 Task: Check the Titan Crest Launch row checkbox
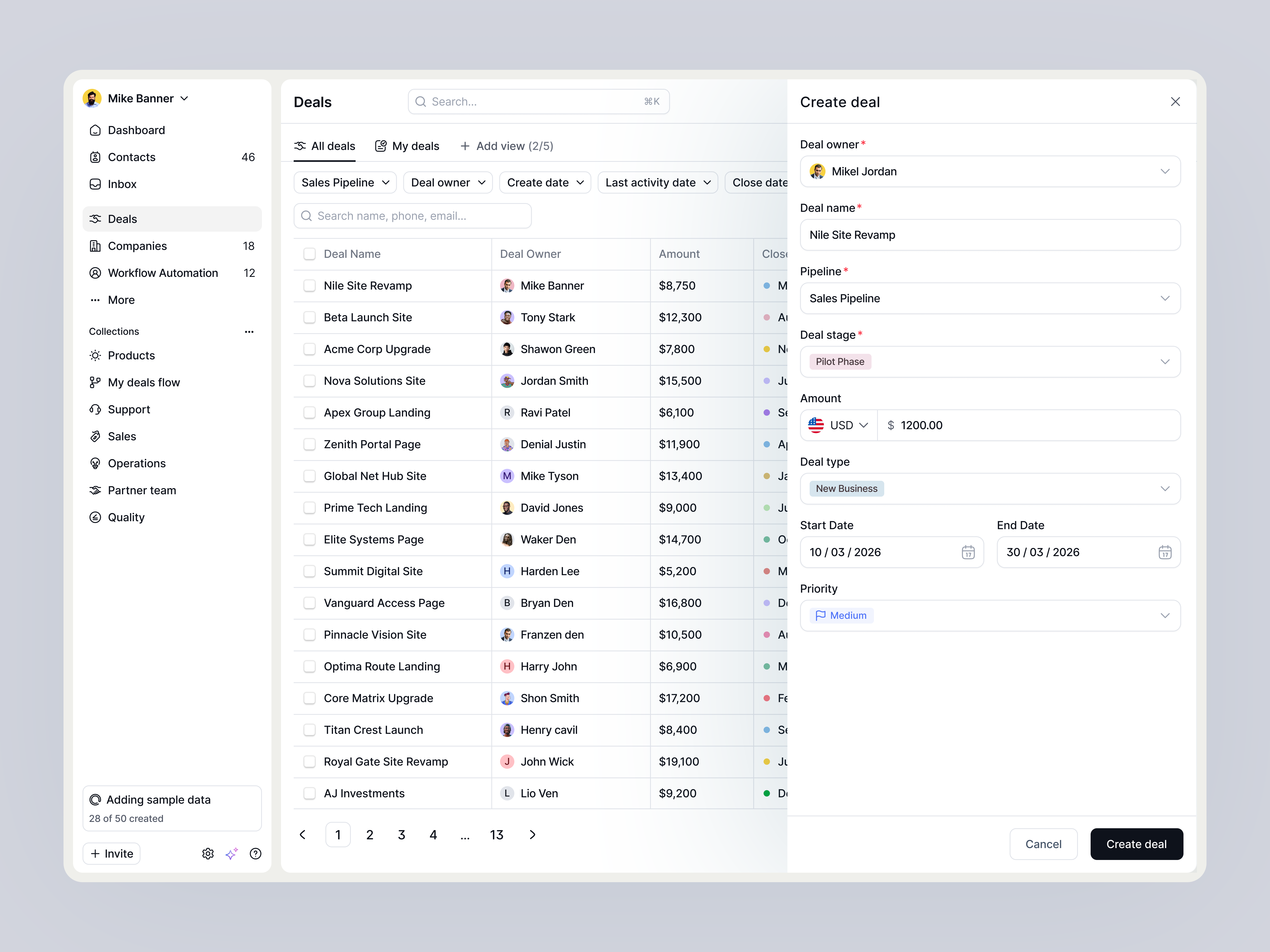pos(309,730)
